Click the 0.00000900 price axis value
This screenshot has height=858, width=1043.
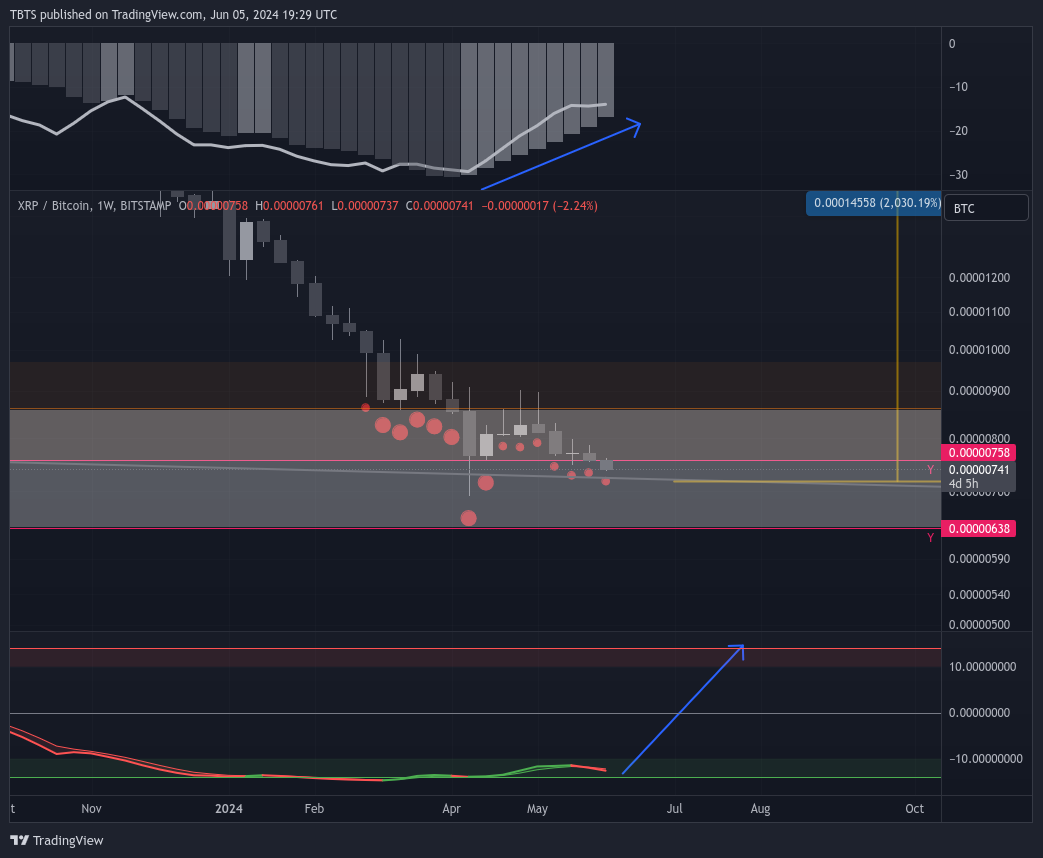coord(979,391)
